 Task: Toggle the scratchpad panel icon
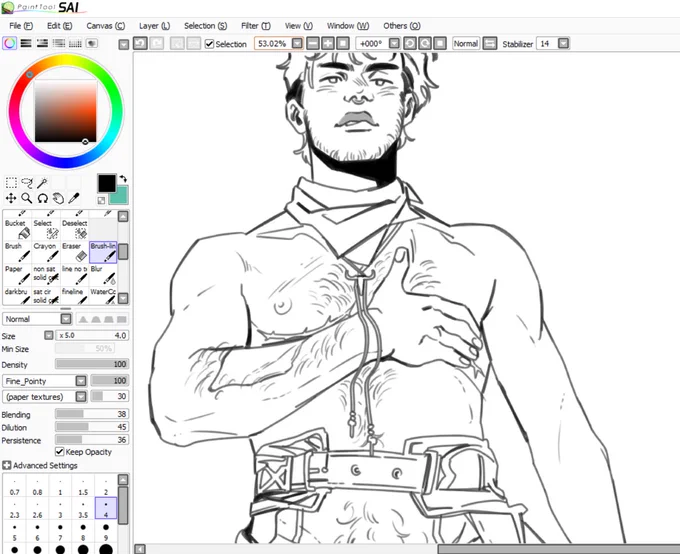pyautogui.click(x=92, y=43)
